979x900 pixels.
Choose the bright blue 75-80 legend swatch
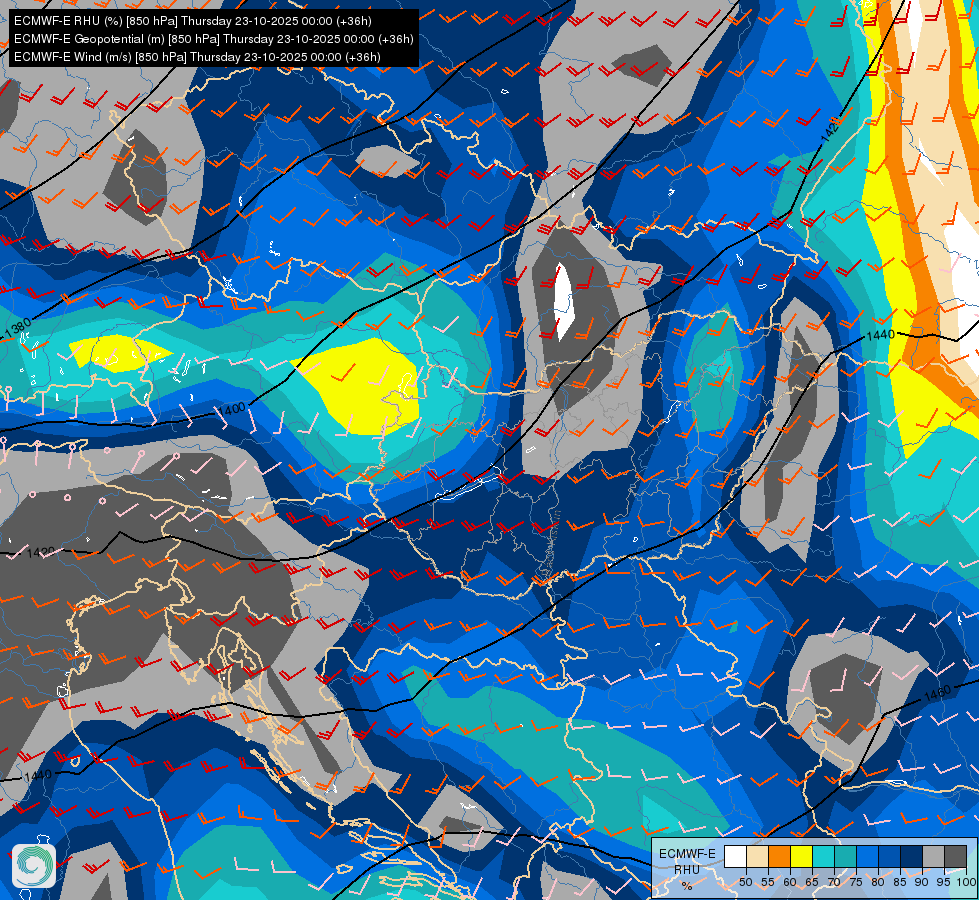(x=867, y=856)
